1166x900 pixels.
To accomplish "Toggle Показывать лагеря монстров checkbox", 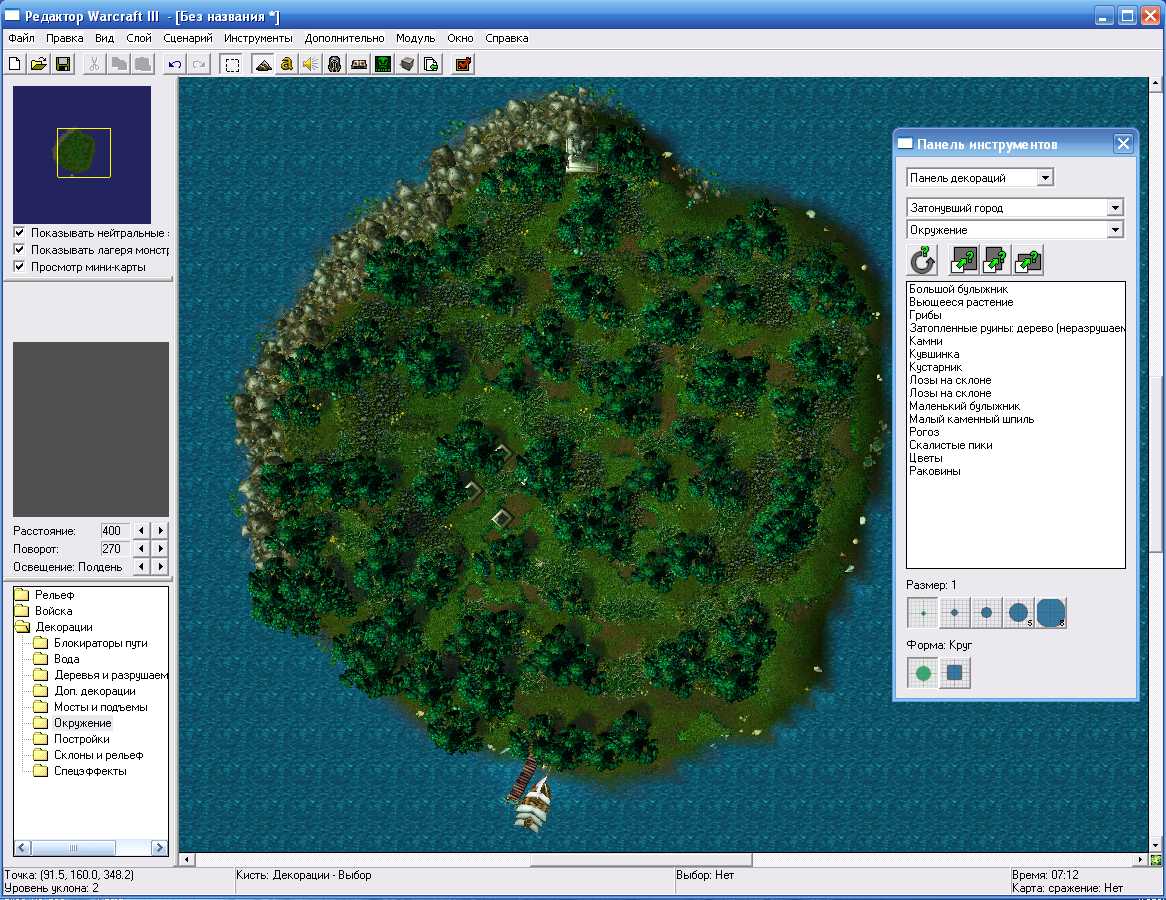I will point(19,250).
